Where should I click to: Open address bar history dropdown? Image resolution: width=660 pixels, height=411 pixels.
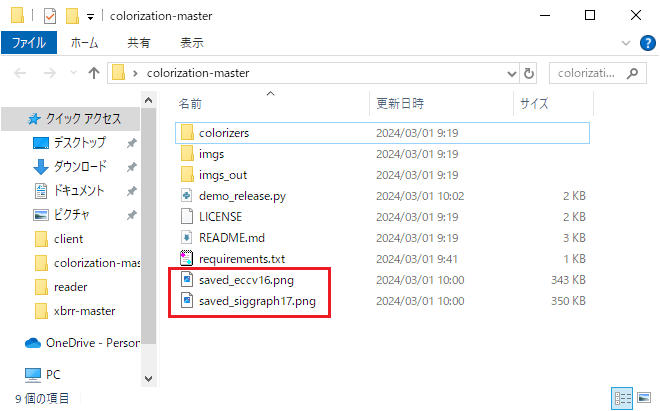click(x=512, y=74)
